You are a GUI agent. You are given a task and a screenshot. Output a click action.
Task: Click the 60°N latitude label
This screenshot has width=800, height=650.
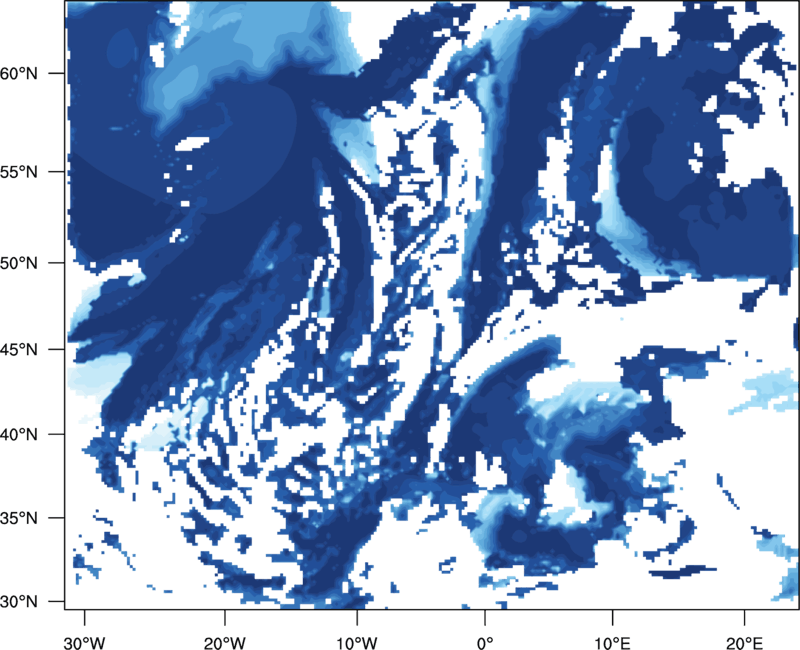[19, 73]
